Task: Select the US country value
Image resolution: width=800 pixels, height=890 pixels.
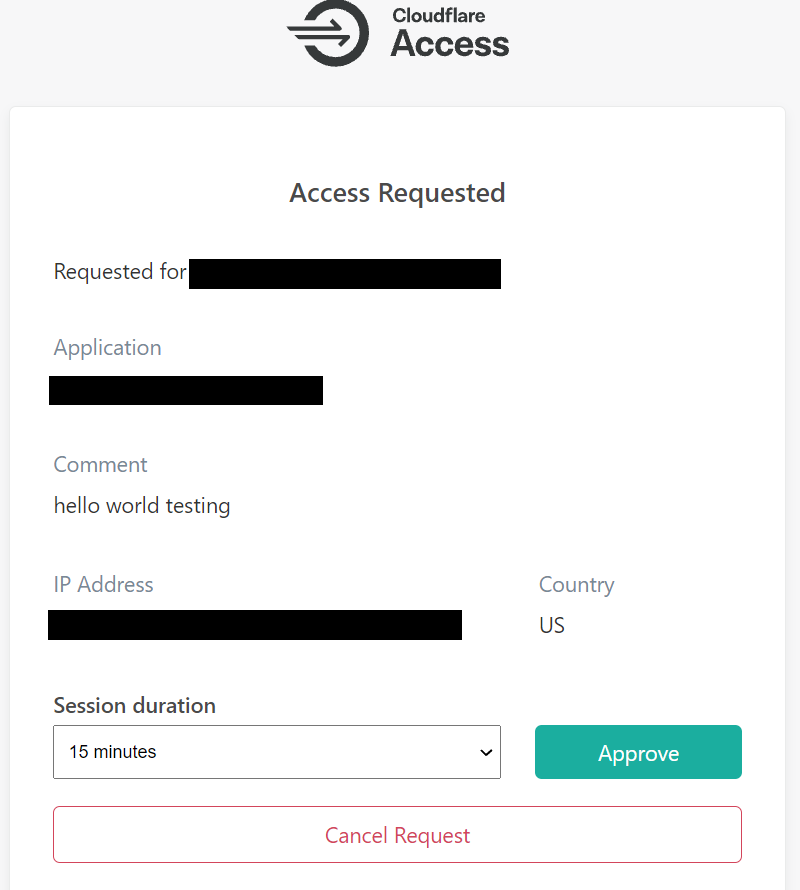Action: pyautogui.click(x=551, y=625)
